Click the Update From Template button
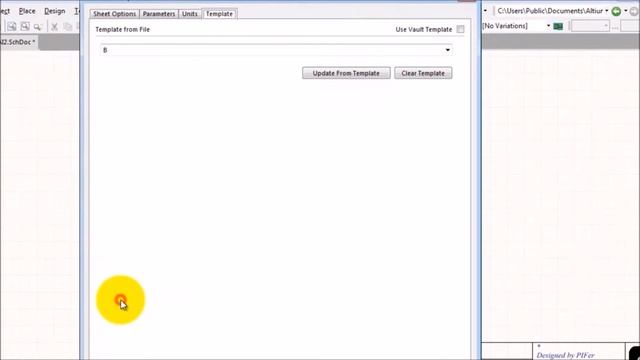 [x=346, y=73]
